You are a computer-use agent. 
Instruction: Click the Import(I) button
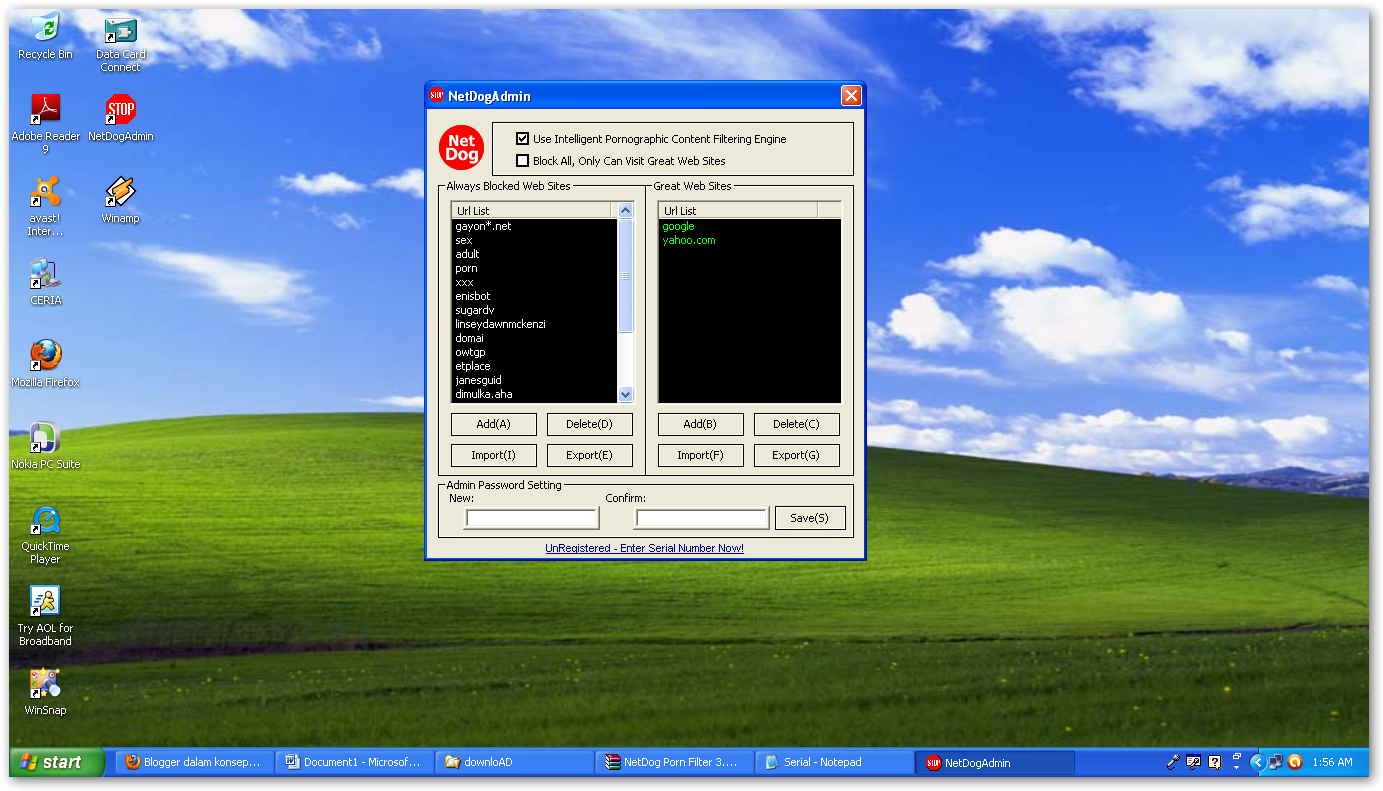click(x=494, y=455)
